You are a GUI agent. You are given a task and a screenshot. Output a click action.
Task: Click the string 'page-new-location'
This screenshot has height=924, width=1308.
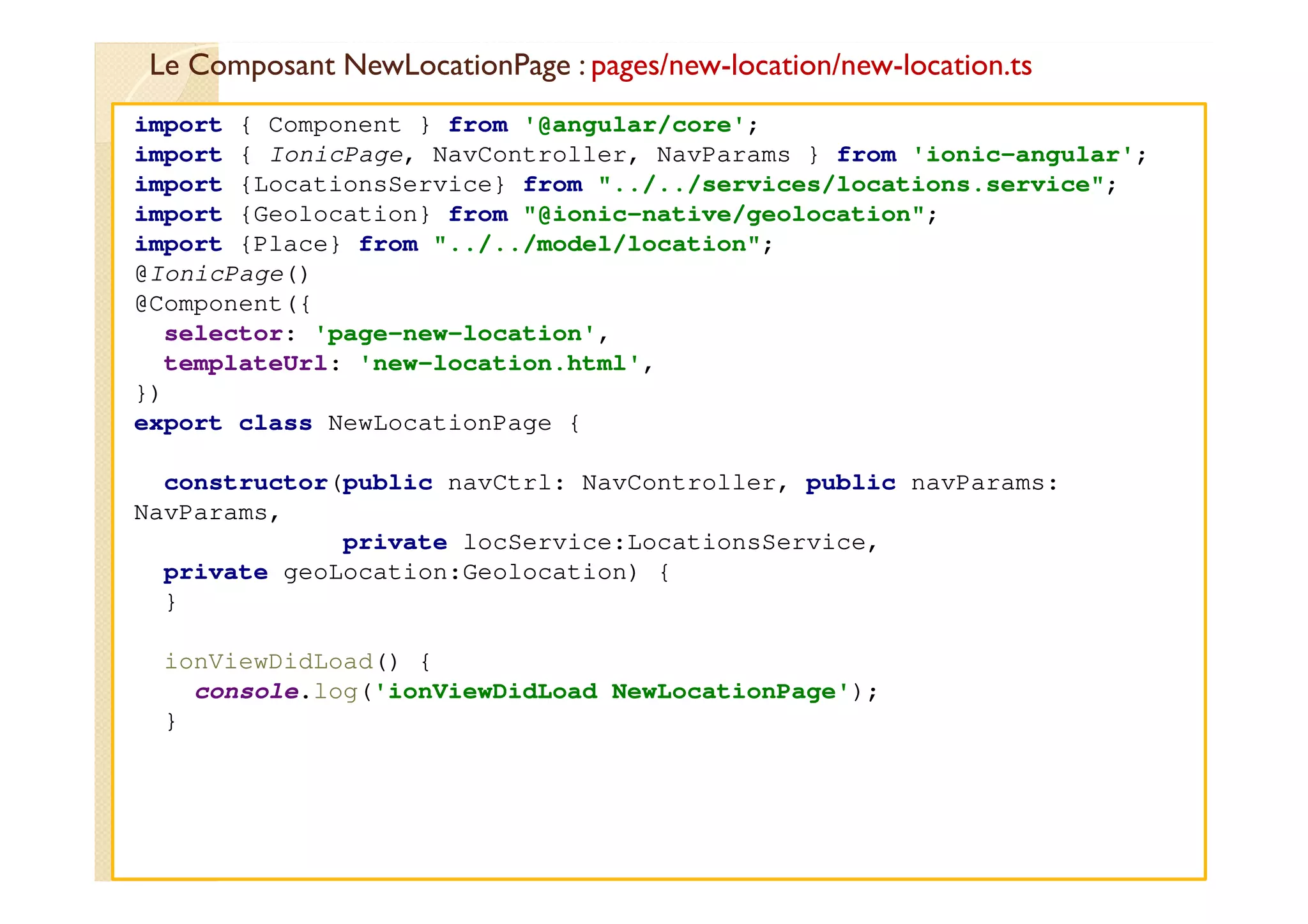coord(455,333)
